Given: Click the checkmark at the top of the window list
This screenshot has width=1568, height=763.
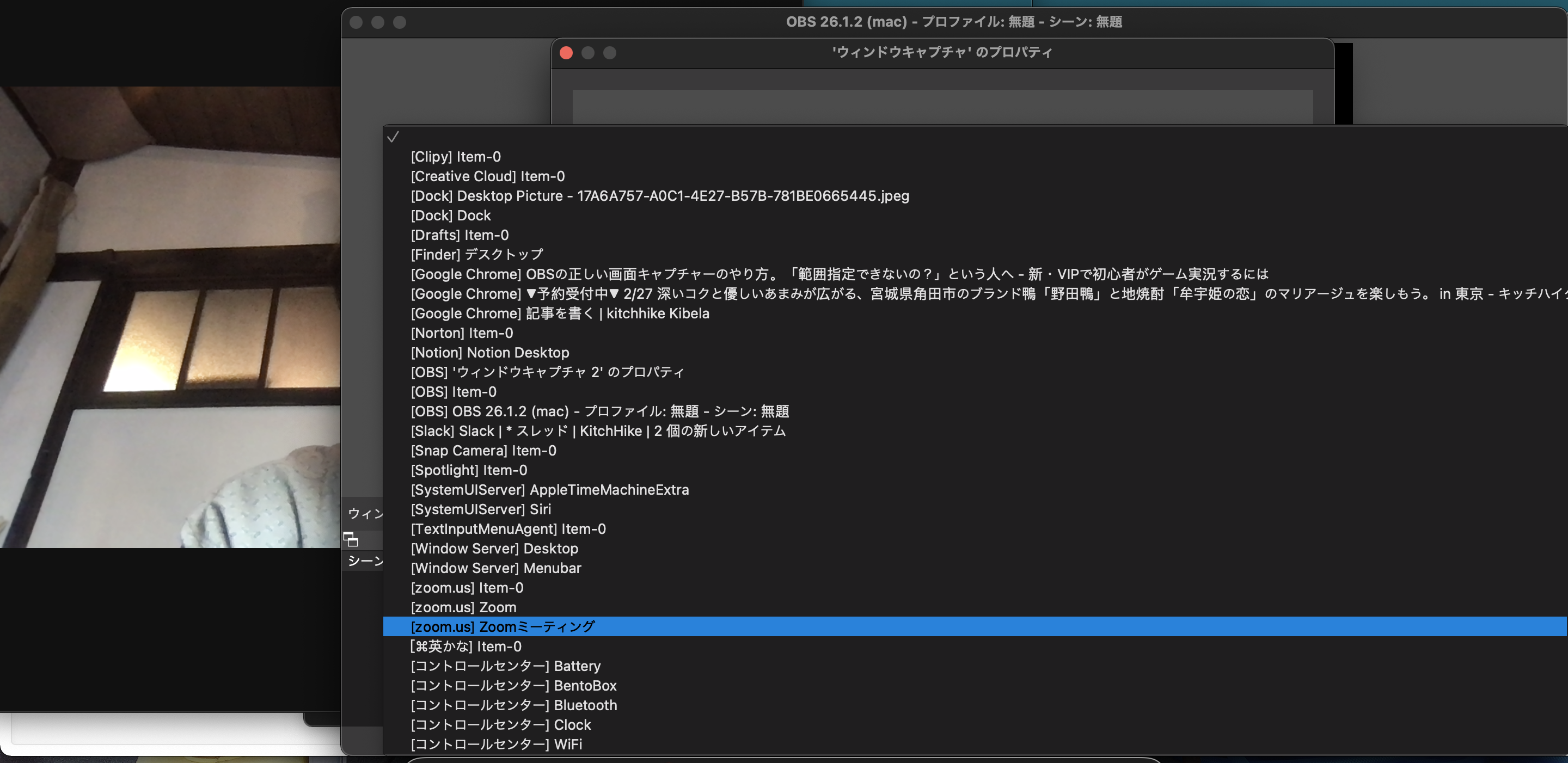Looking at the screenshot, I should coord(393,138).
